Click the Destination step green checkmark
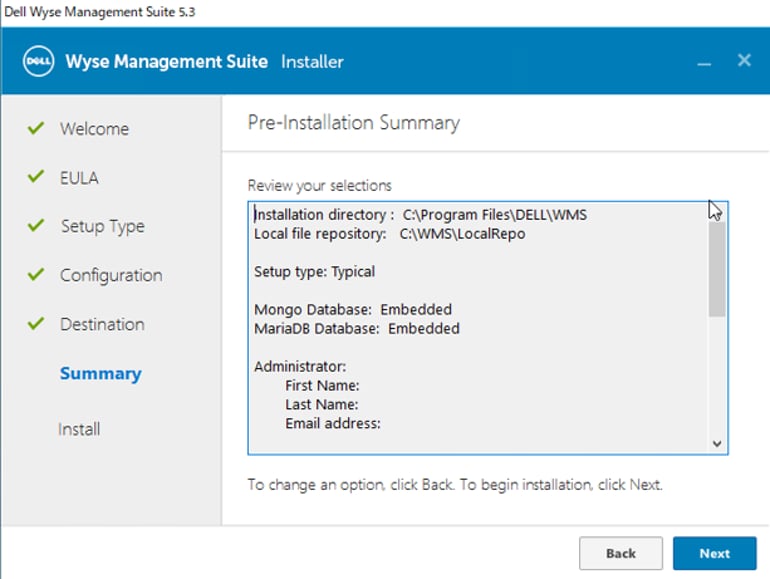This screenshot has width=770, height=579. click(x=36, y=324)
